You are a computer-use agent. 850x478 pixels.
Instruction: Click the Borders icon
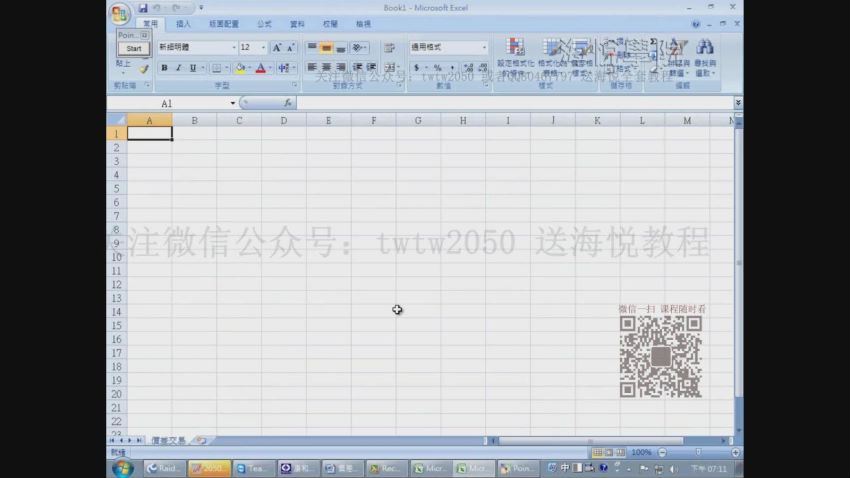(216, 68)
